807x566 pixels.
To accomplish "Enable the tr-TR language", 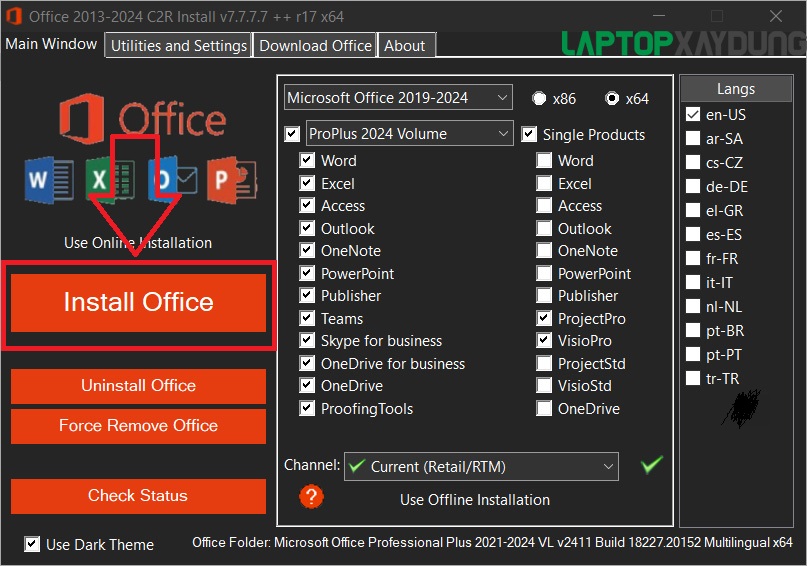I will (x=693, y=379).
